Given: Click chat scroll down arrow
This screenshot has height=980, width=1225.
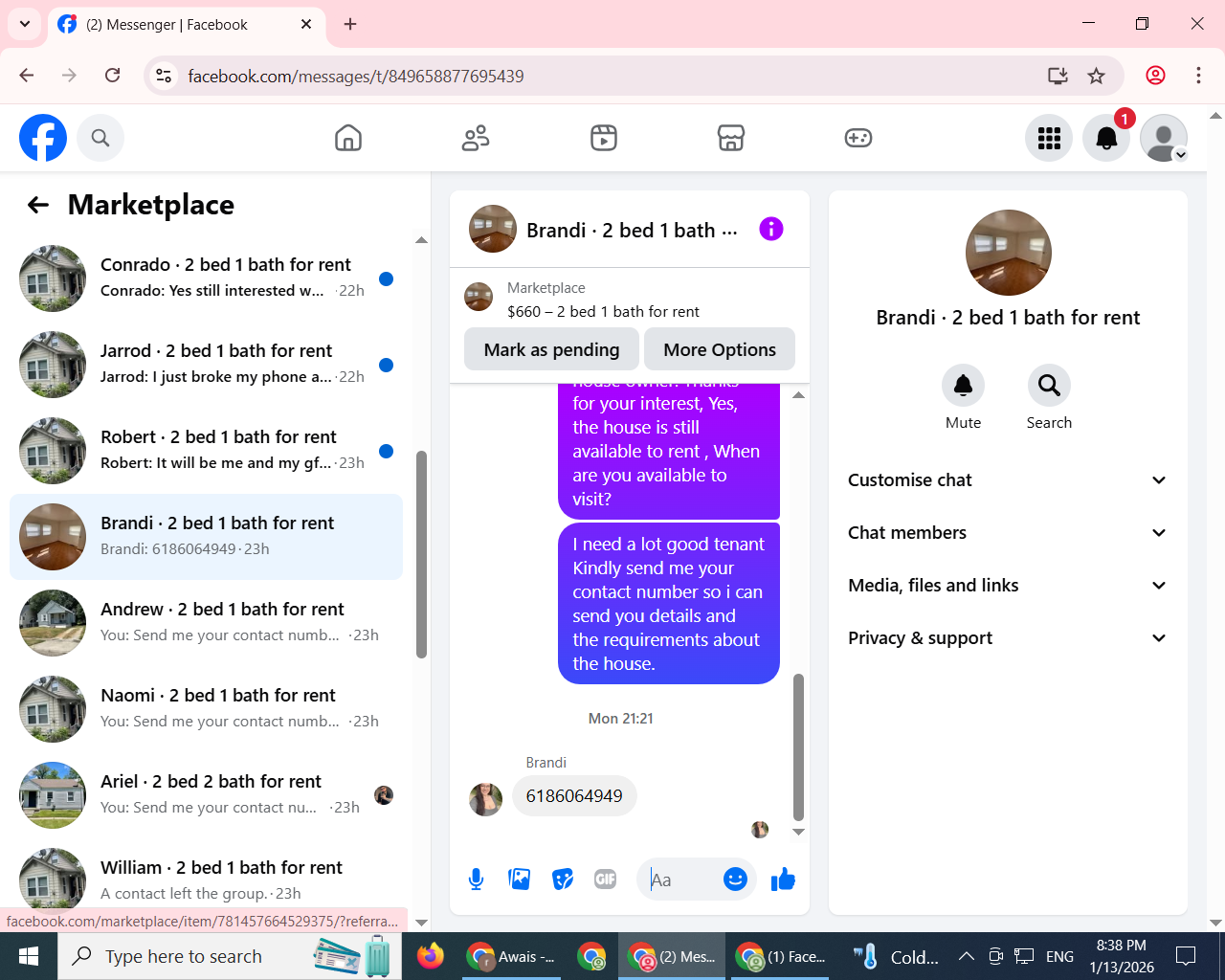Looking at the screenshot, I should tap(798, 832).
